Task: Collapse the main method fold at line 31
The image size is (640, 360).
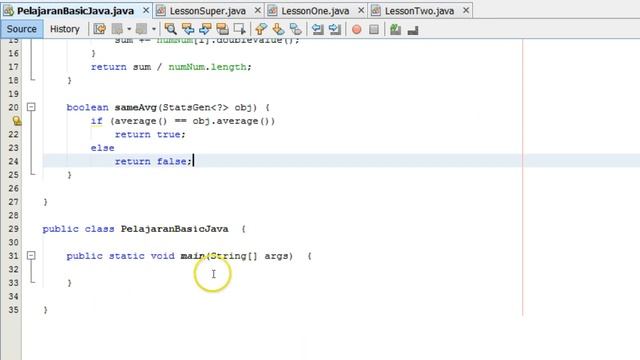Action: point(31,256)
